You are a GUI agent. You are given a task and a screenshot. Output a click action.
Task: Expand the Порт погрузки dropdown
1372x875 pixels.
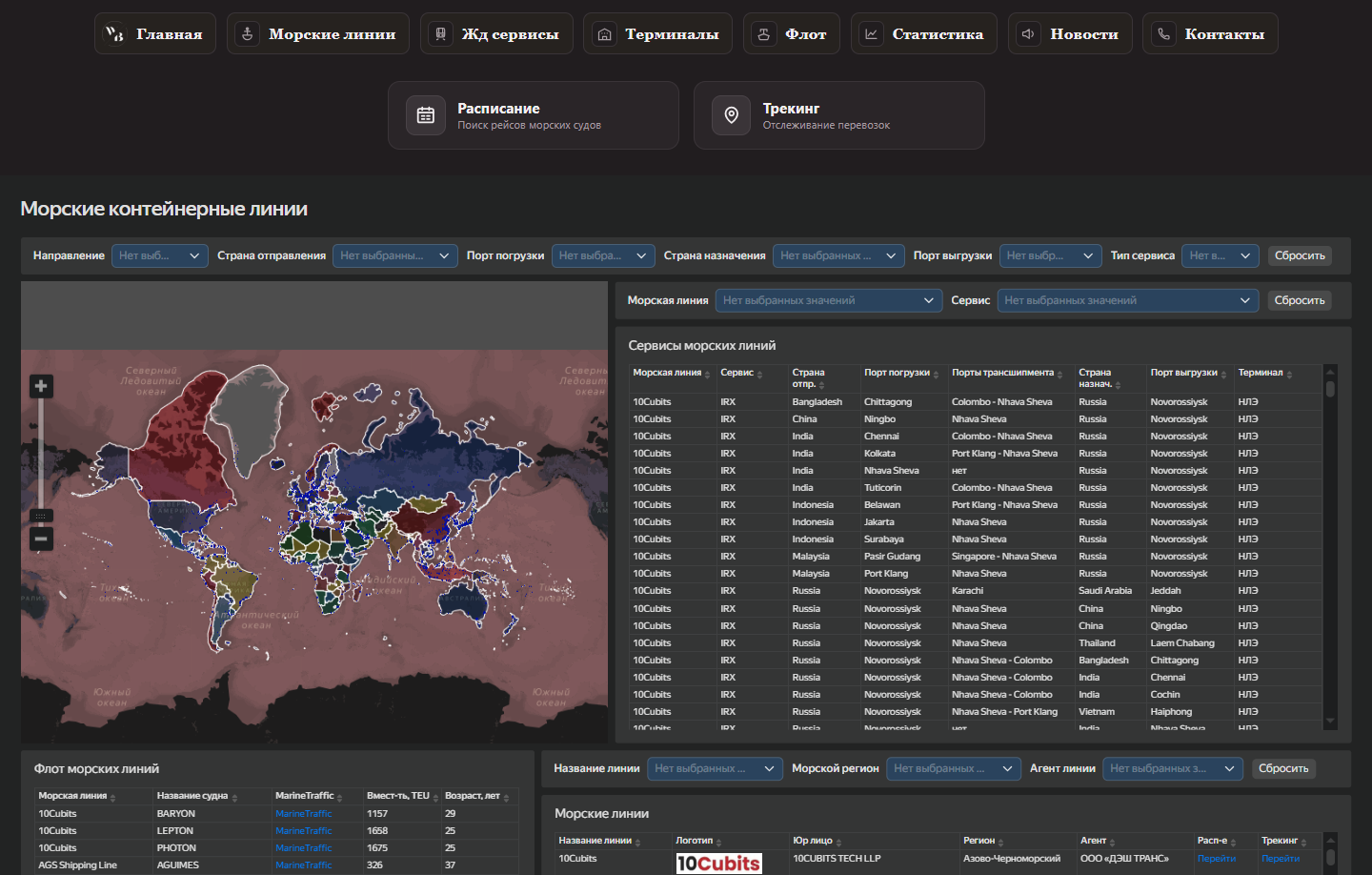[x=603, y=255]
